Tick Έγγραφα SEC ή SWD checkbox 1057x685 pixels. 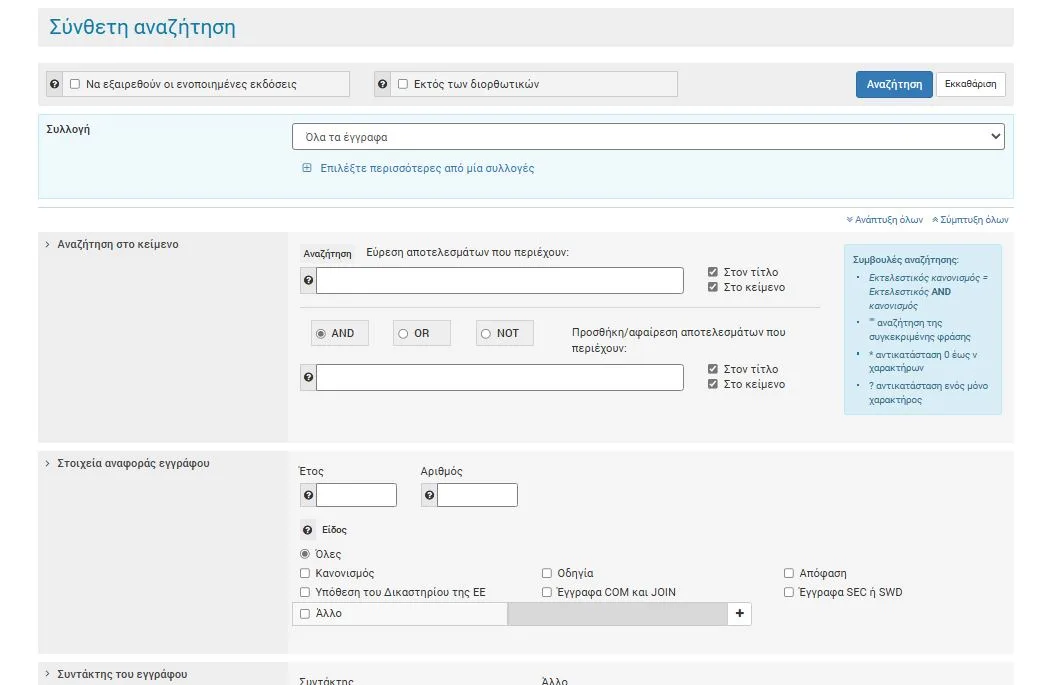coord(789,592)
